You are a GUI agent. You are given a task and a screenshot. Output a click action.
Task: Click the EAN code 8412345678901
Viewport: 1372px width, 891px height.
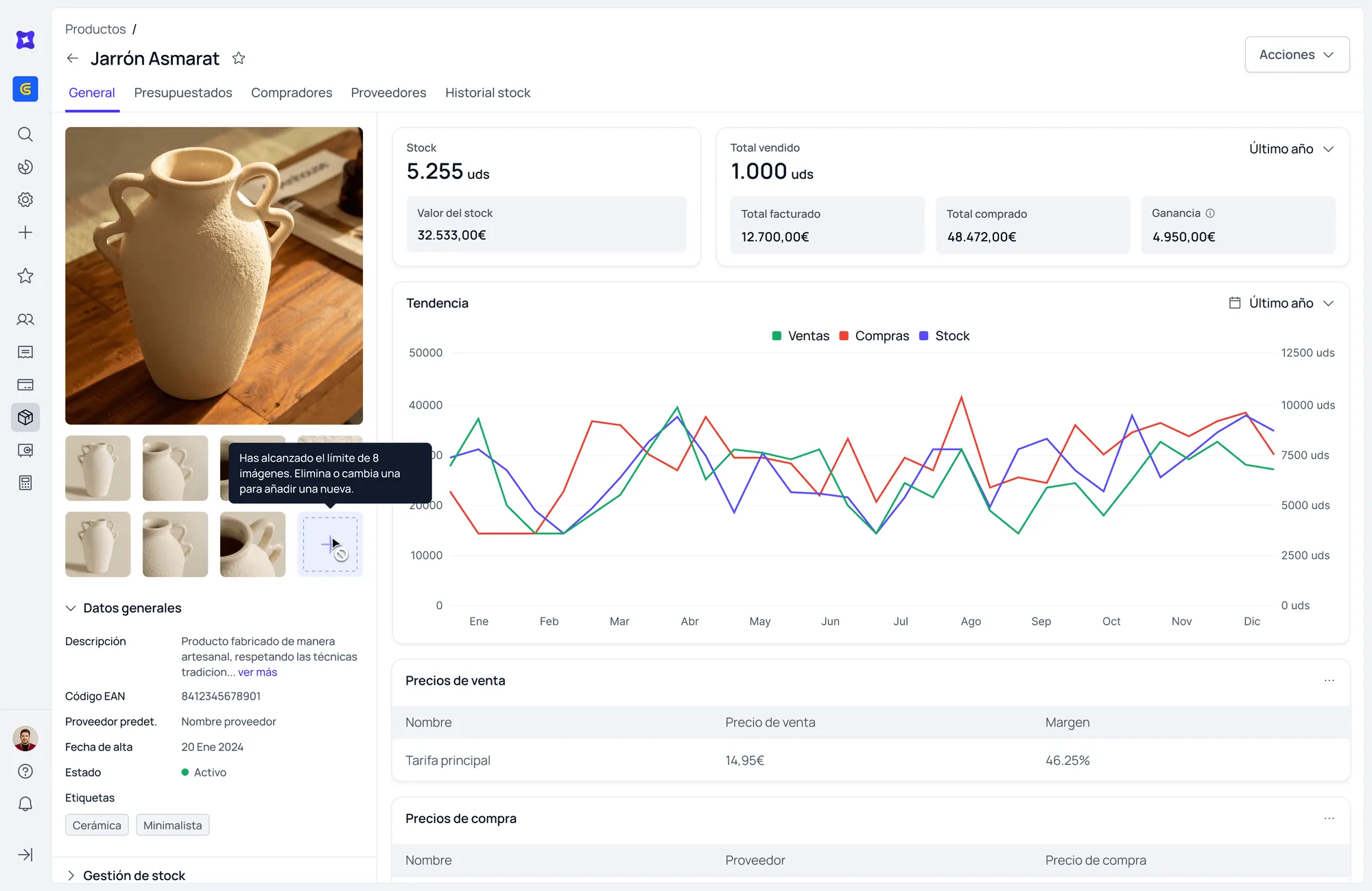point(221,696)
